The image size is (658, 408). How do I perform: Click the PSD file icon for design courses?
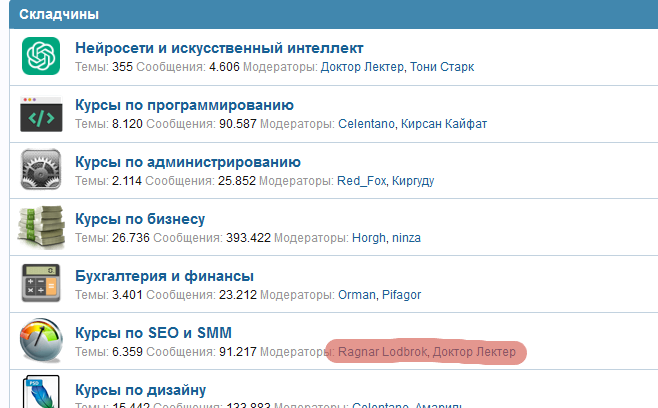point(41,392)
